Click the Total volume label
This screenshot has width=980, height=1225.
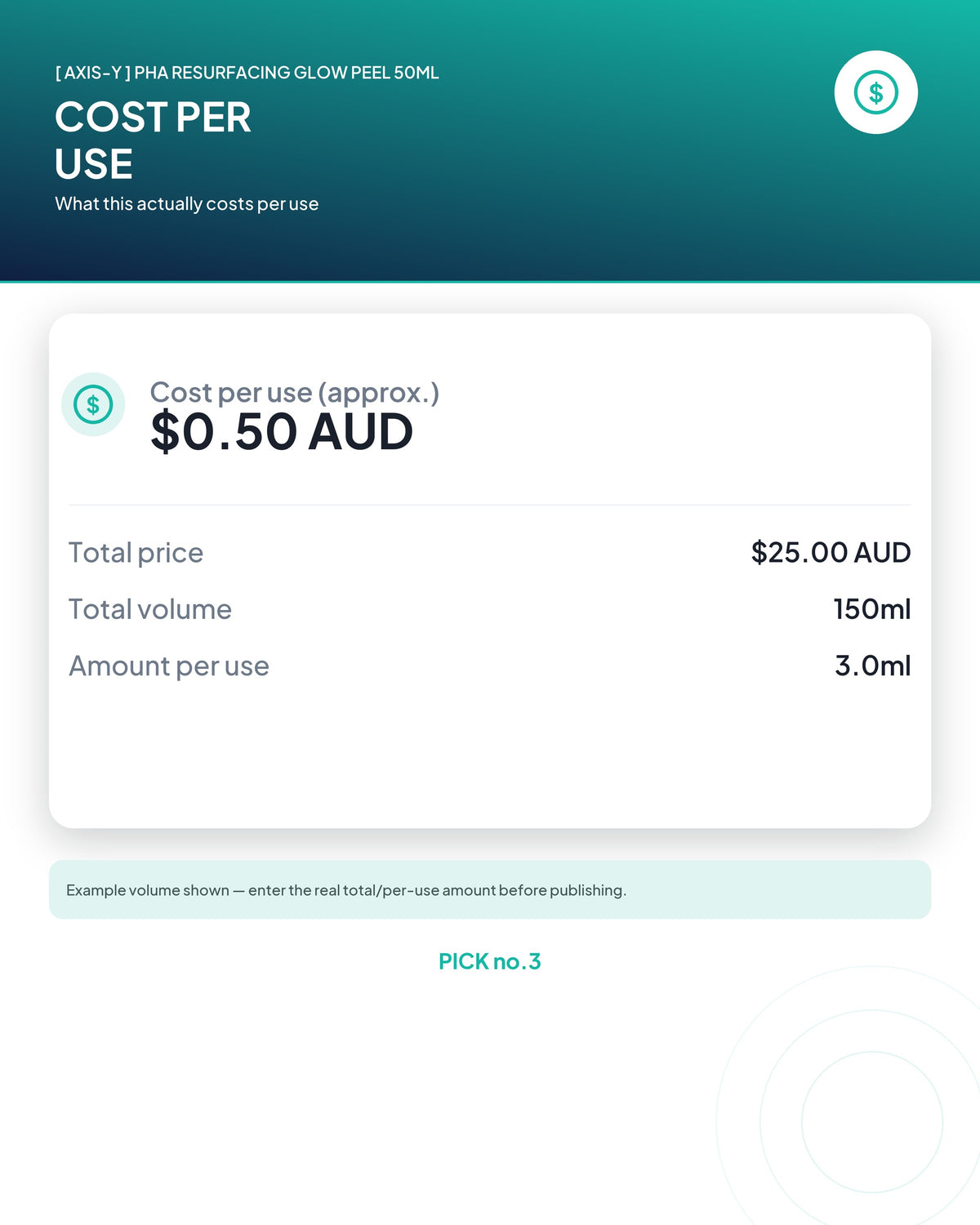click(149, 609)
